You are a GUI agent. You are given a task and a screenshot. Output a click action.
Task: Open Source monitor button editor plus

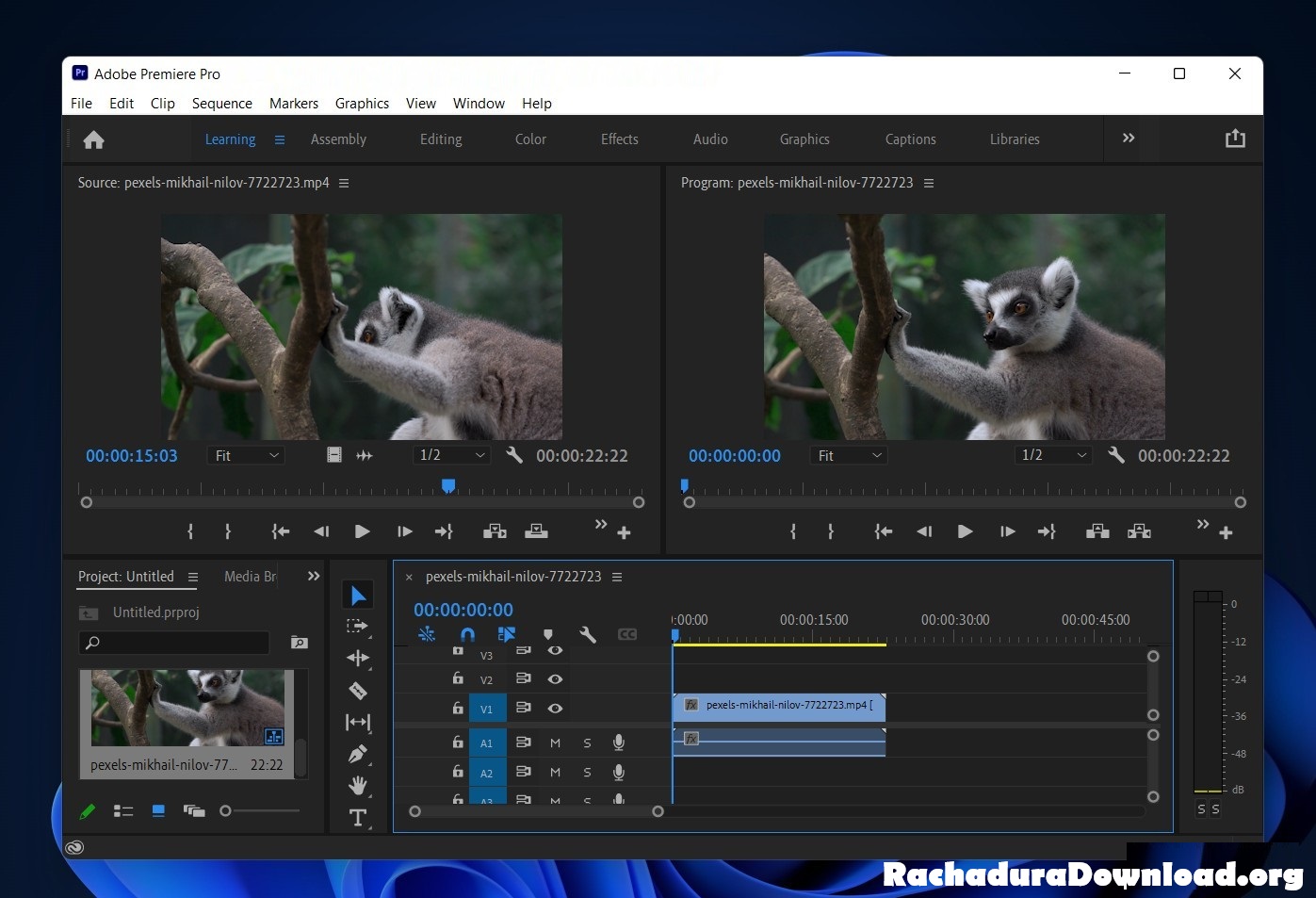click(624, 533)
